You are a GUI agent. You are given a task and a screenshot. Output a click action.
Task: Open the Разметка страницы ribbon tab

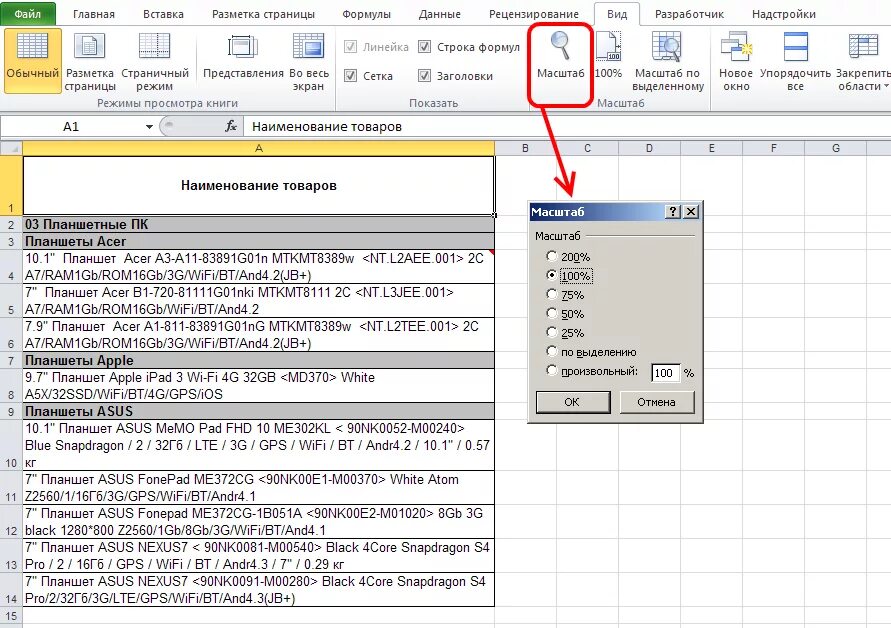[x=263, y=14]
